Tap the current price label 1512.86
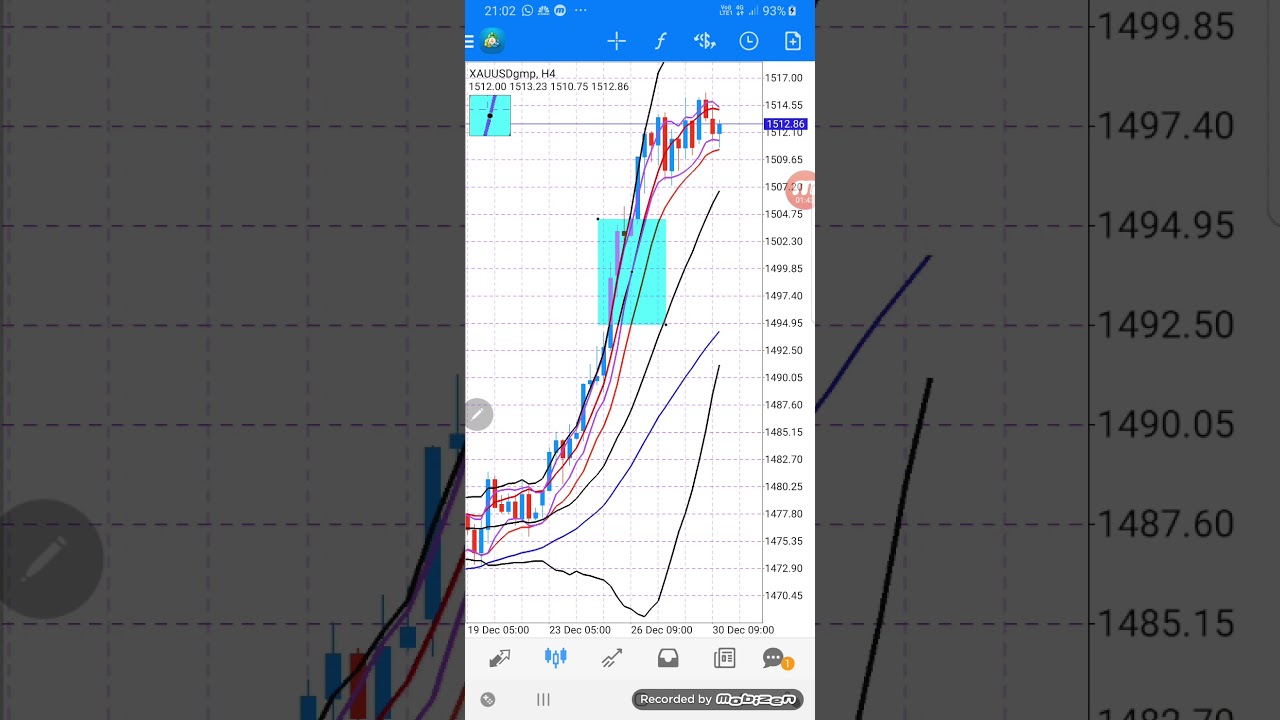Screen dimensions: 1280x720 tap(785, 124)
